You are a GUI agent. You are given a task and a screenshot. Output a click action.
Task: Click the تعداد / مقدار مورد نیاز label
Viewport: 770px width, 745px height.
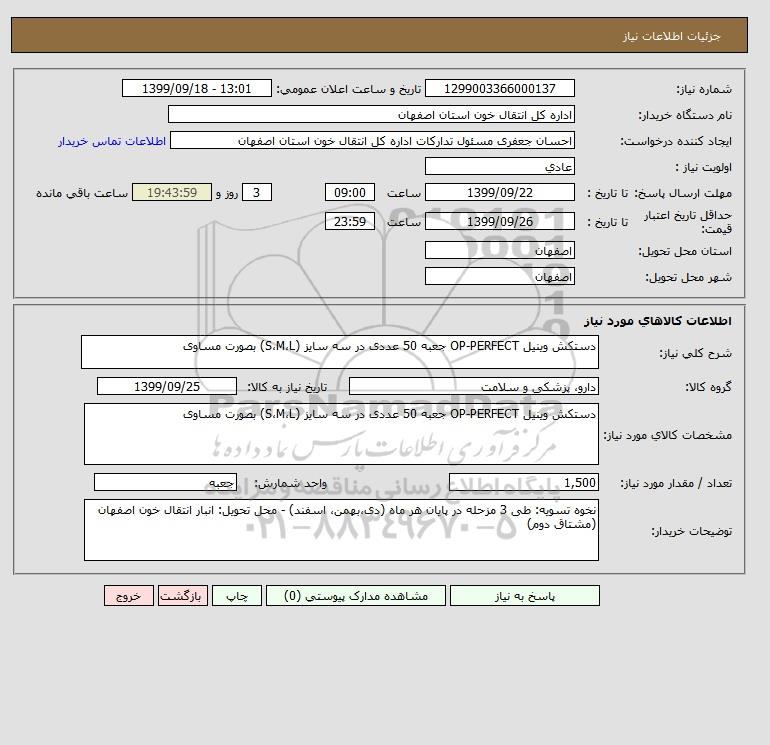coord(676,483)
